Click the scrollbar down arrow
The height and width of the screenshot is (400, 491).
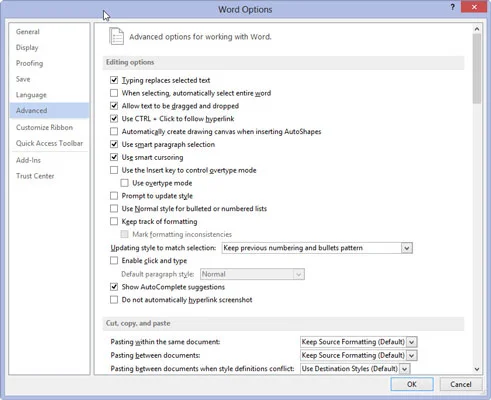coord(477,369)
